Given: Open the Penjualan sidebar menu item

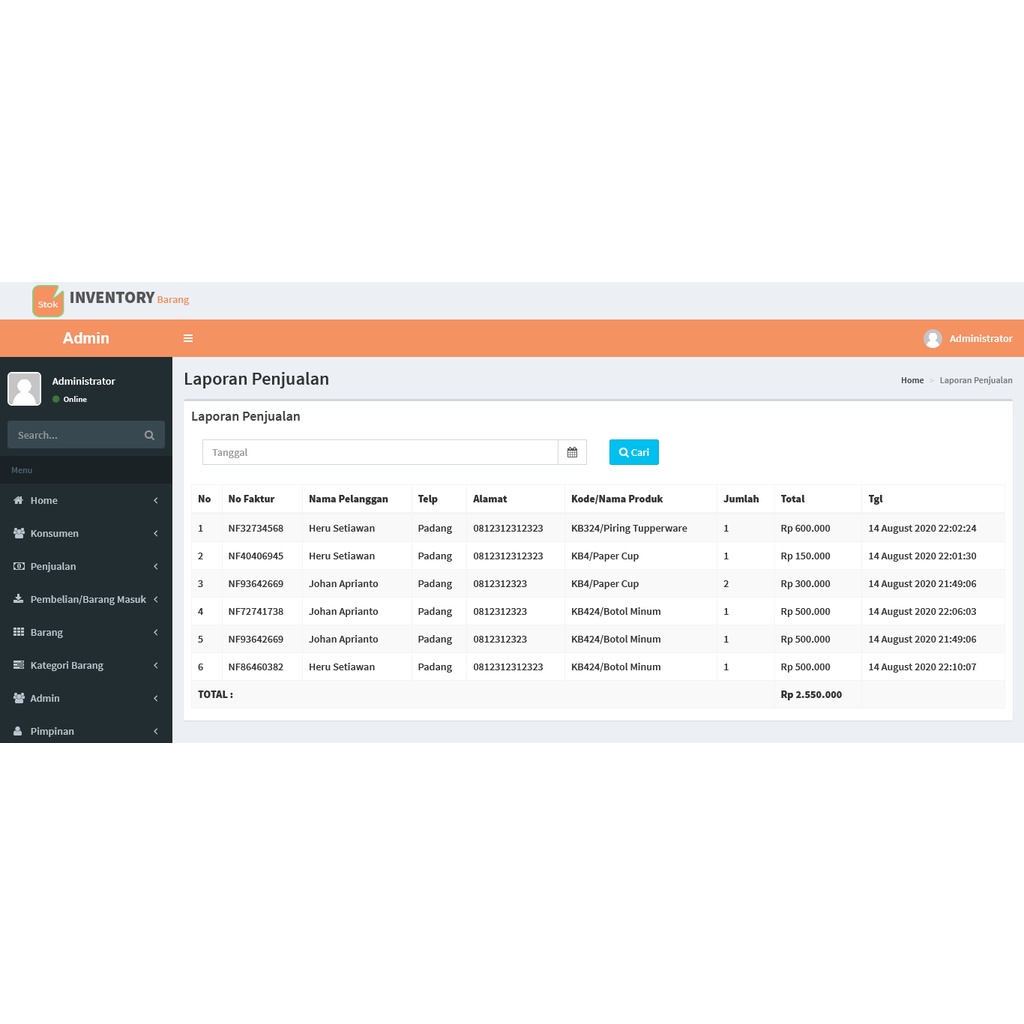Looking at the screenshot, I should (x=86, y=566).
